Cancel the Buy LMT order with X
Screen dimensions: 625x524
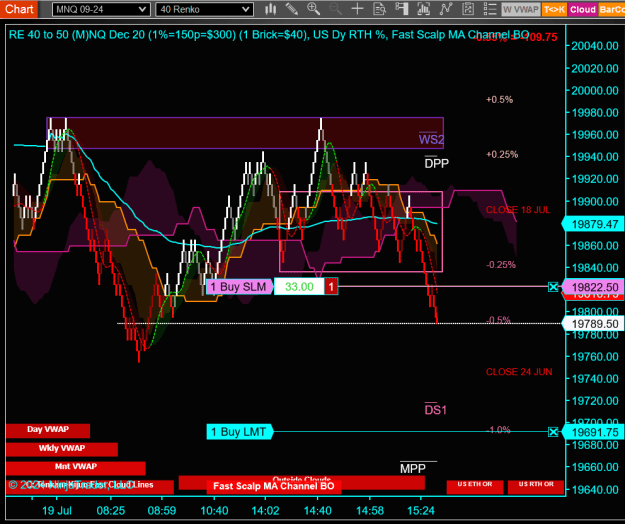(x=553, y=432)
